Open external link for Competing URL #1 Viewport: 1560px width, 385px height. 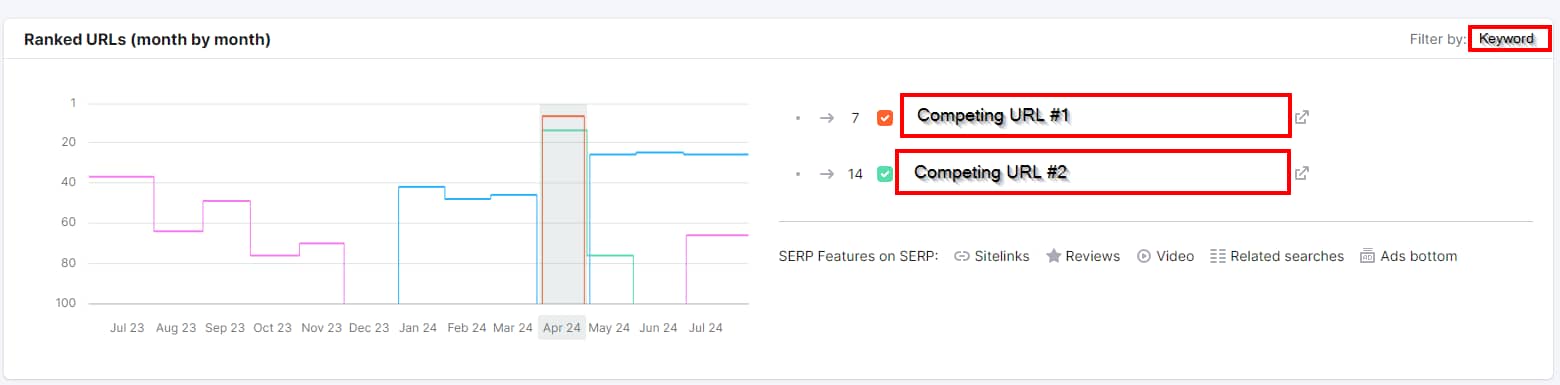[1301, 117]
